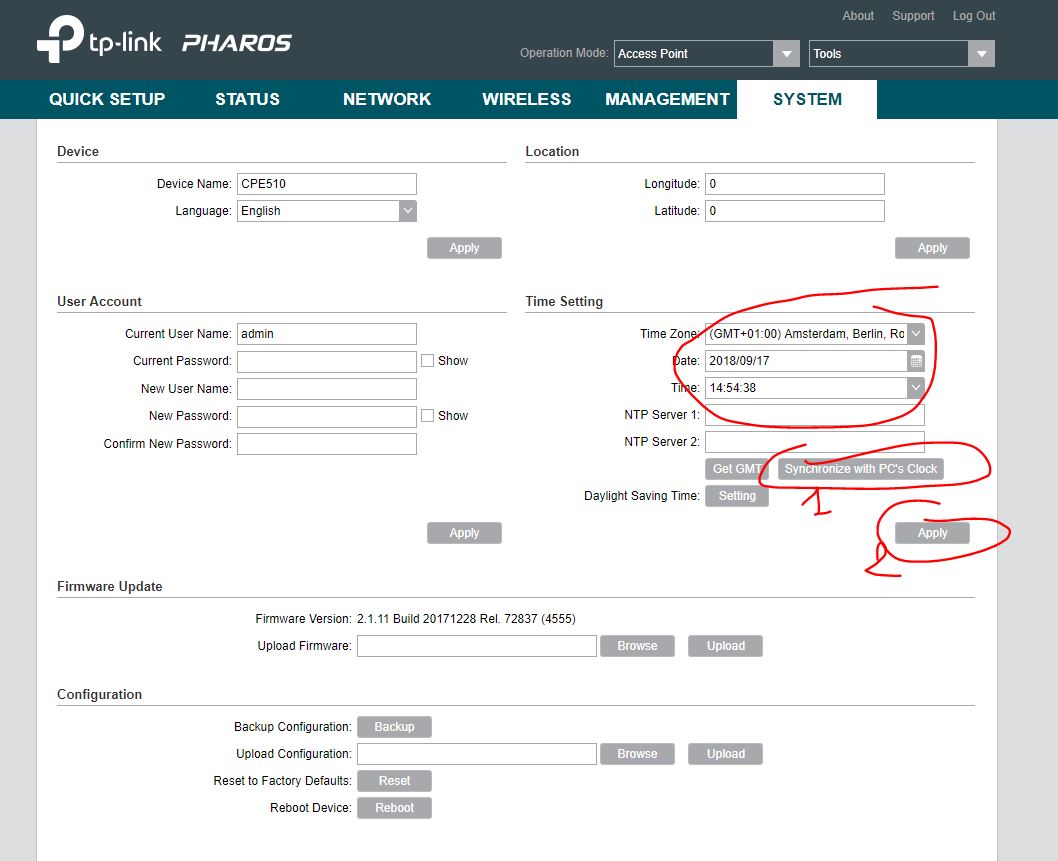Click Synchronize with PC's Clock button
The image size is (1058, 861).
click(861, 469)
